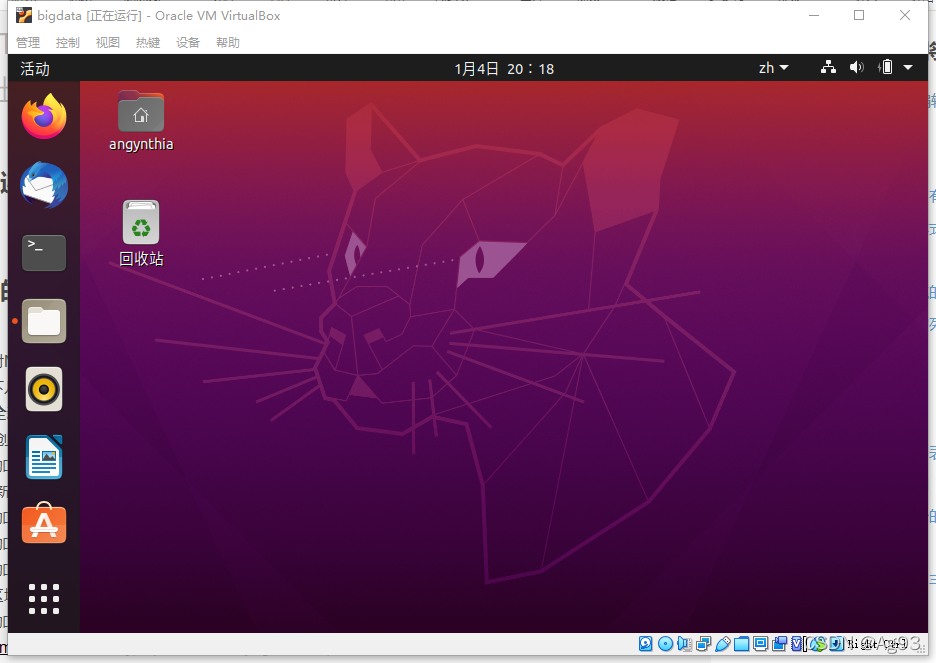Open the clock showing 1月4日 20:18
The width and height of the screenshot is (936, 663).
pyautogui.click(x=504, y=69)
